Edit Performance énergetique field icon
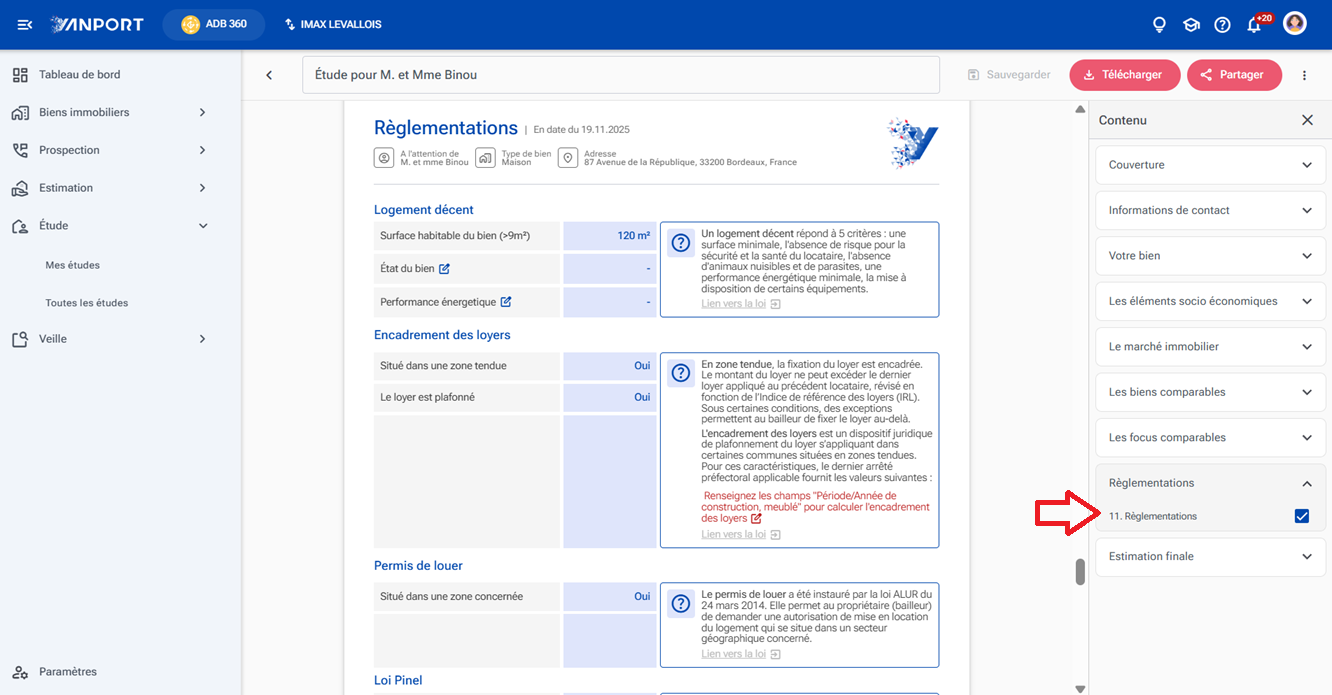 (506, 302)
